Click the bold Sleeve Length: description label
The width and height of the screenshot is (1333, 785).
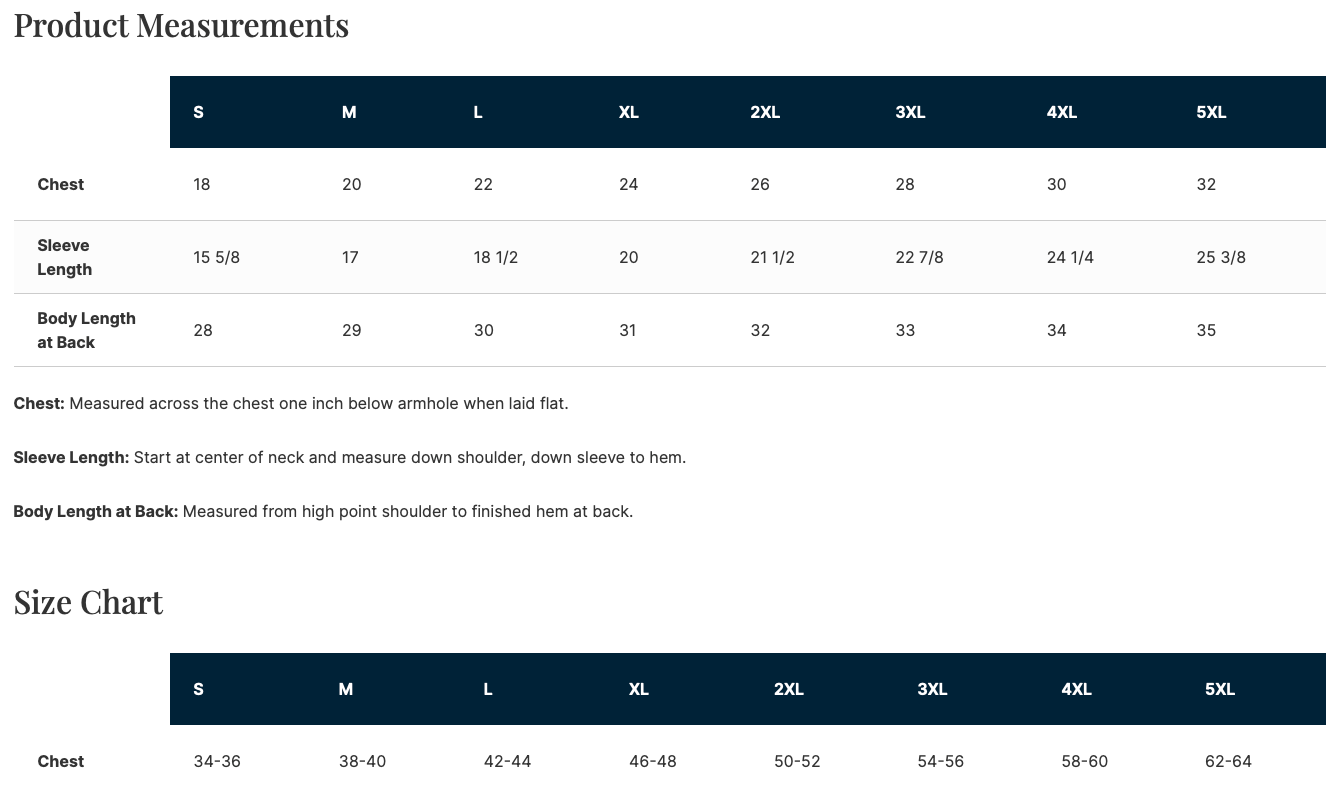point(71,457)
